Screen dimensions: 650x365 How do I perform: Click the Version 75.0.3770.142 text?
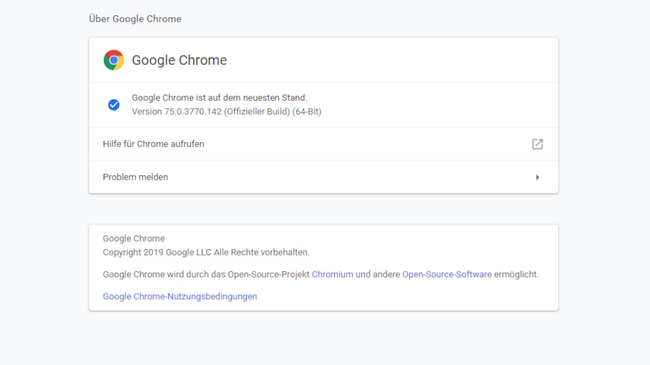pyautogui.click(x=226, y=112)
